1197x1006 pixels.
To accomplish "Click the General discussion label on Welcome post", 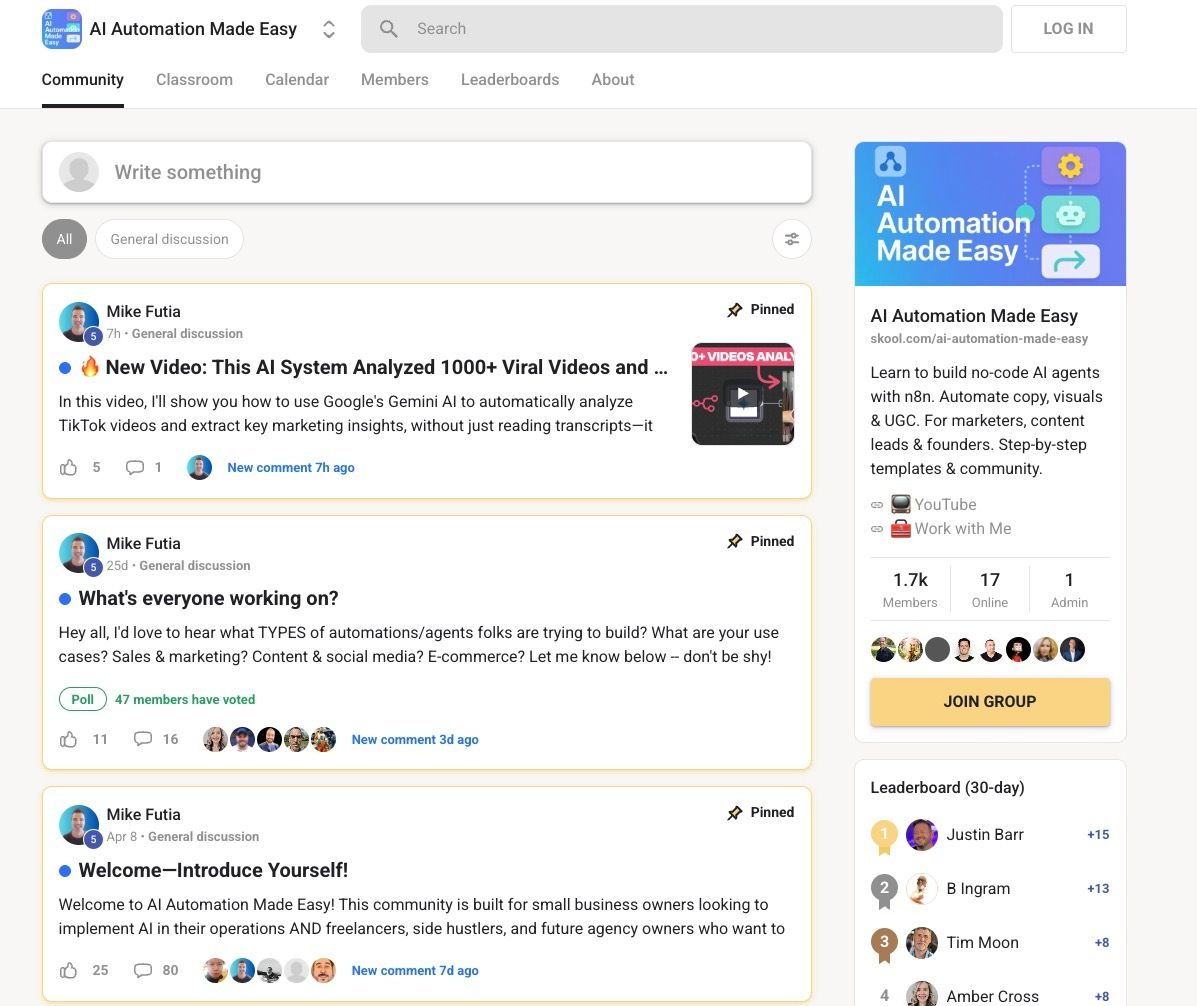I will click(203, 837).
